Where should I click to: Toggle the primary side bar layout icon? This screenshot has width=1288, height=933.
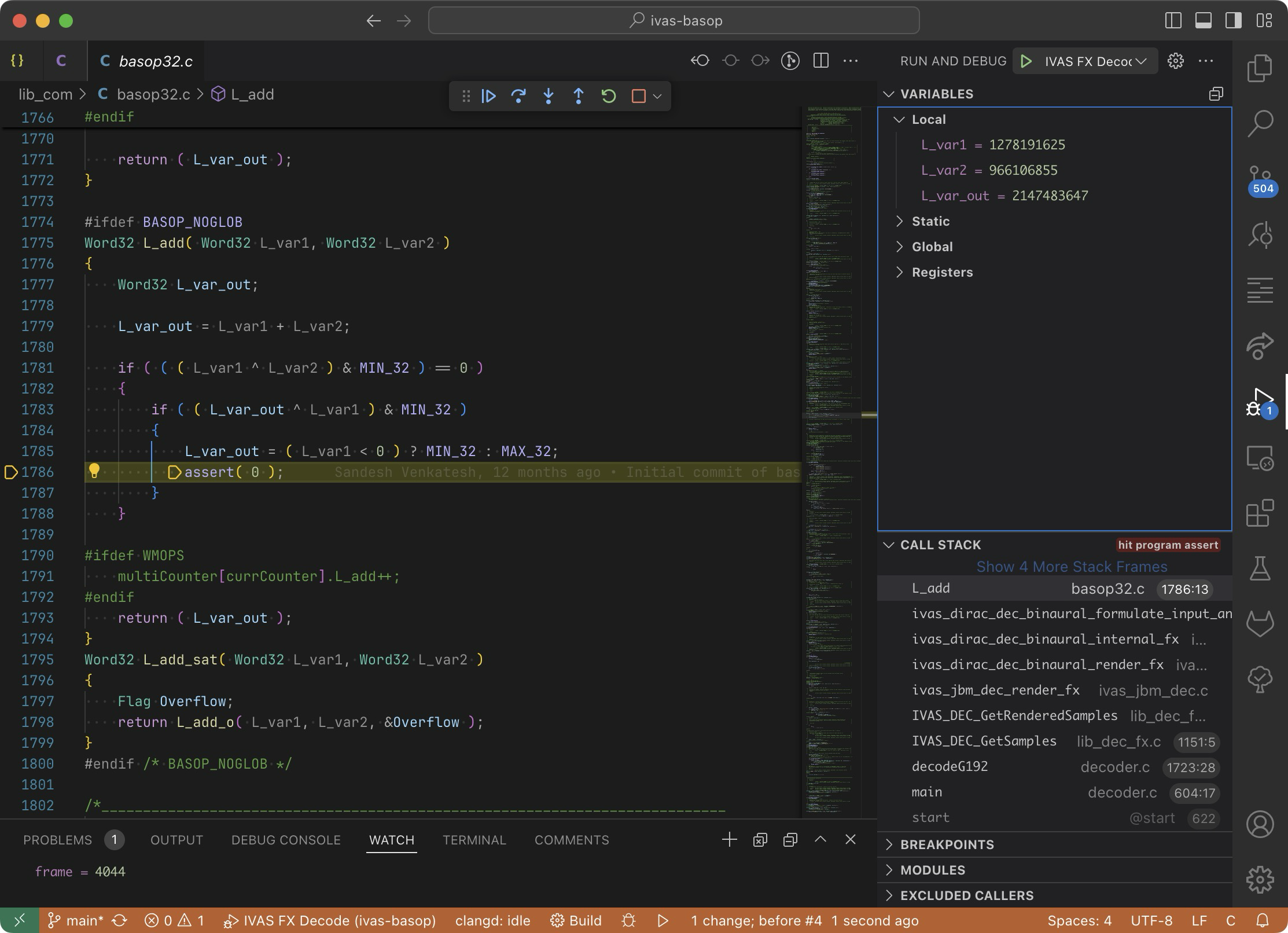point(1173,21)
